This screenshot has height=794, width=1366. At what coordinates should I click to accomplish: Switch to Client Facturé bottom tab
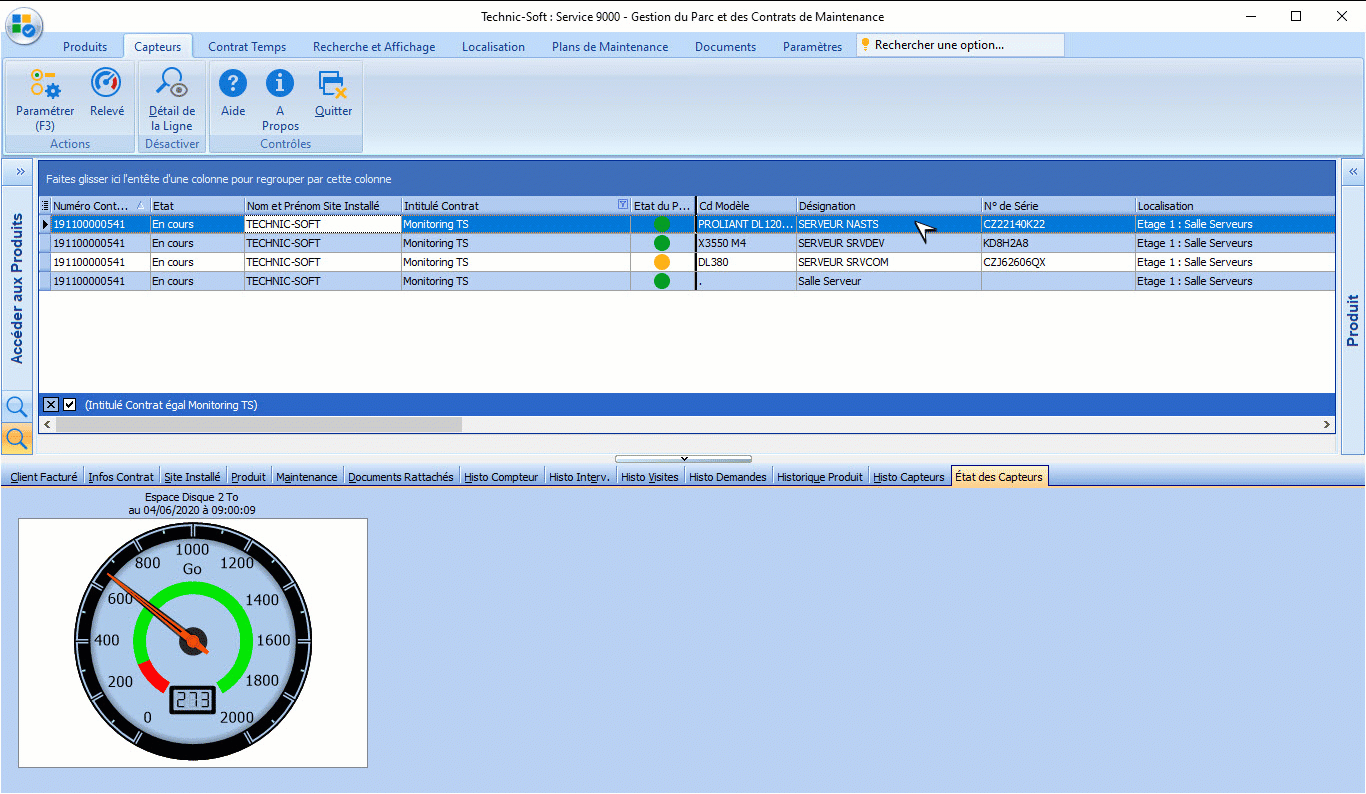44,477
